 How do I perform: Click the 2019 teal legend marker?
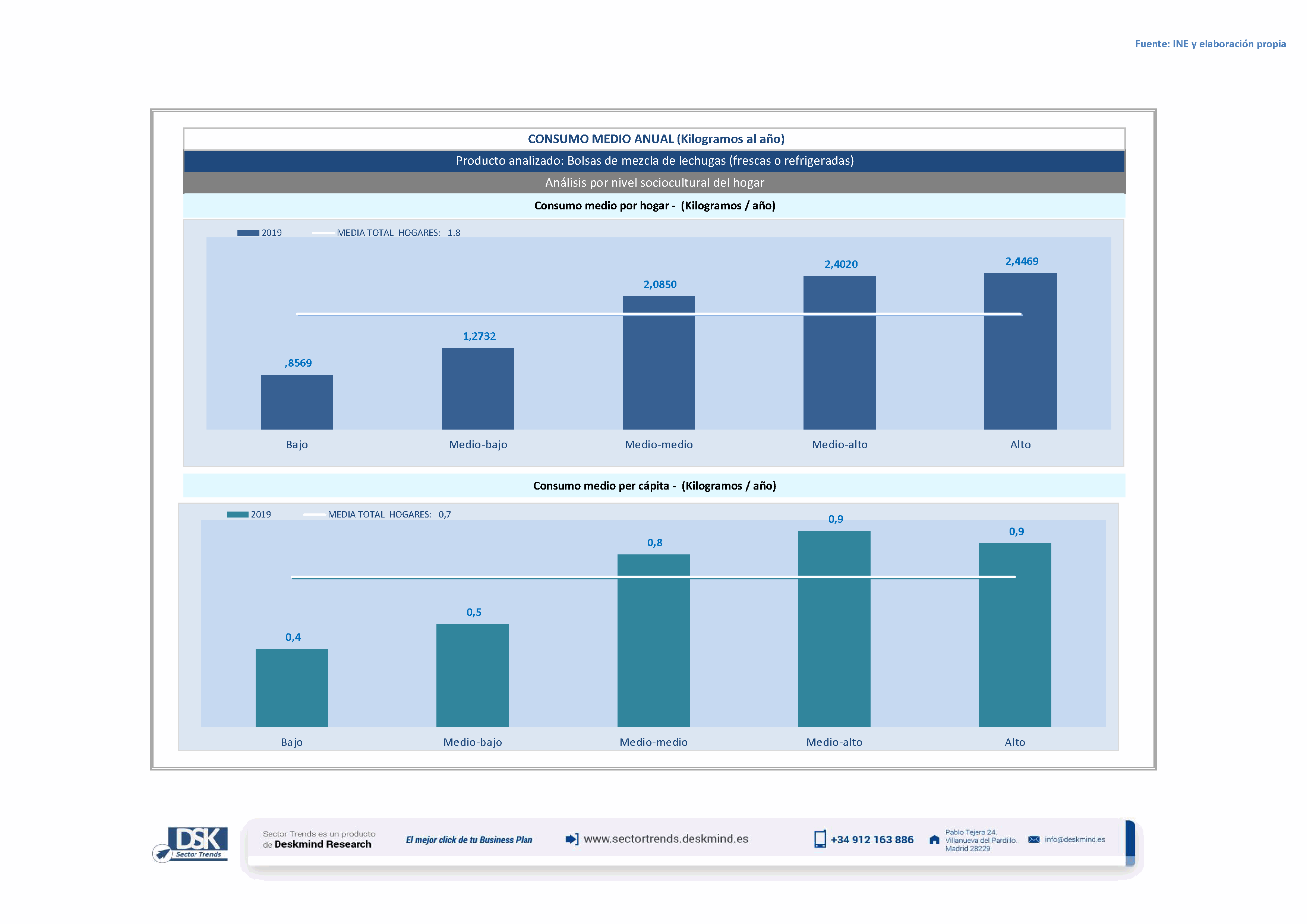pyautogui.click(x=237, y=514)
